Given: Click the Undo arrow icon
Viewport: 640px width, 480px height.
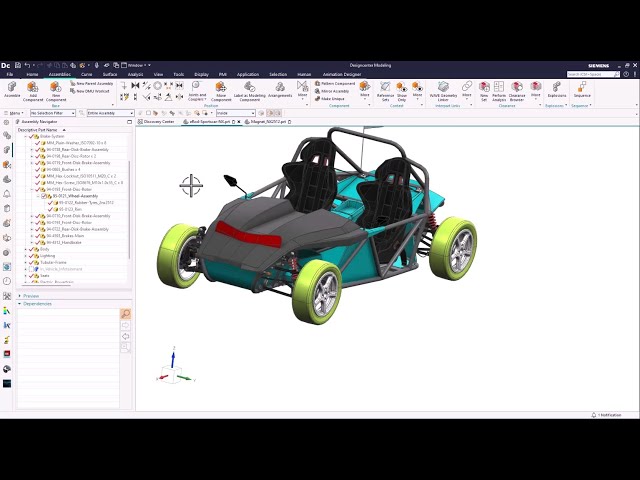Looking at the screenshot, I should pos(27,65).
